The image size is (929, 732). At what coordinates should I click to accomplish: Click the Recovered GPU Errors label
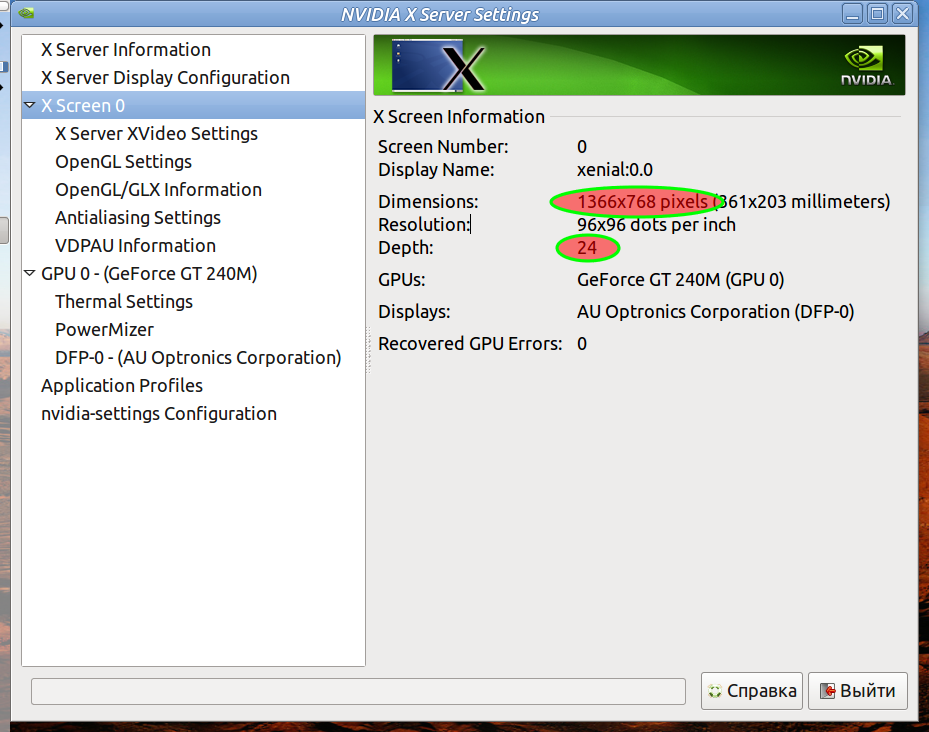tap(470, 344)
